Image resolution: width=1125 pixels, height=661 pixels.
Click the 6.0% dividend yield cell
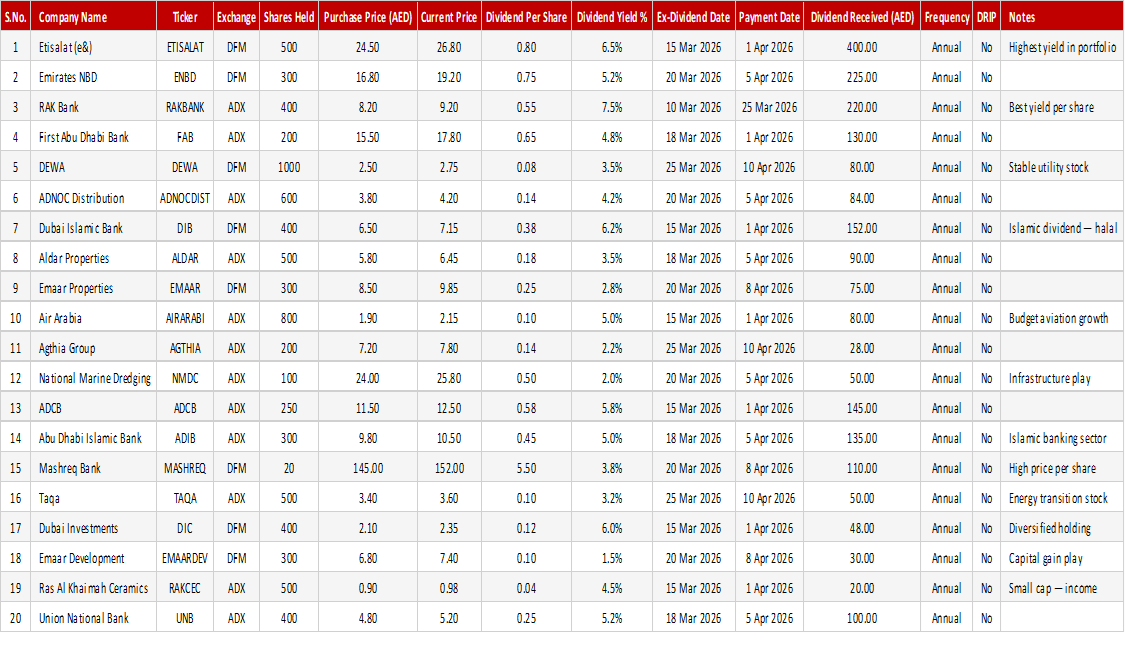611,528
